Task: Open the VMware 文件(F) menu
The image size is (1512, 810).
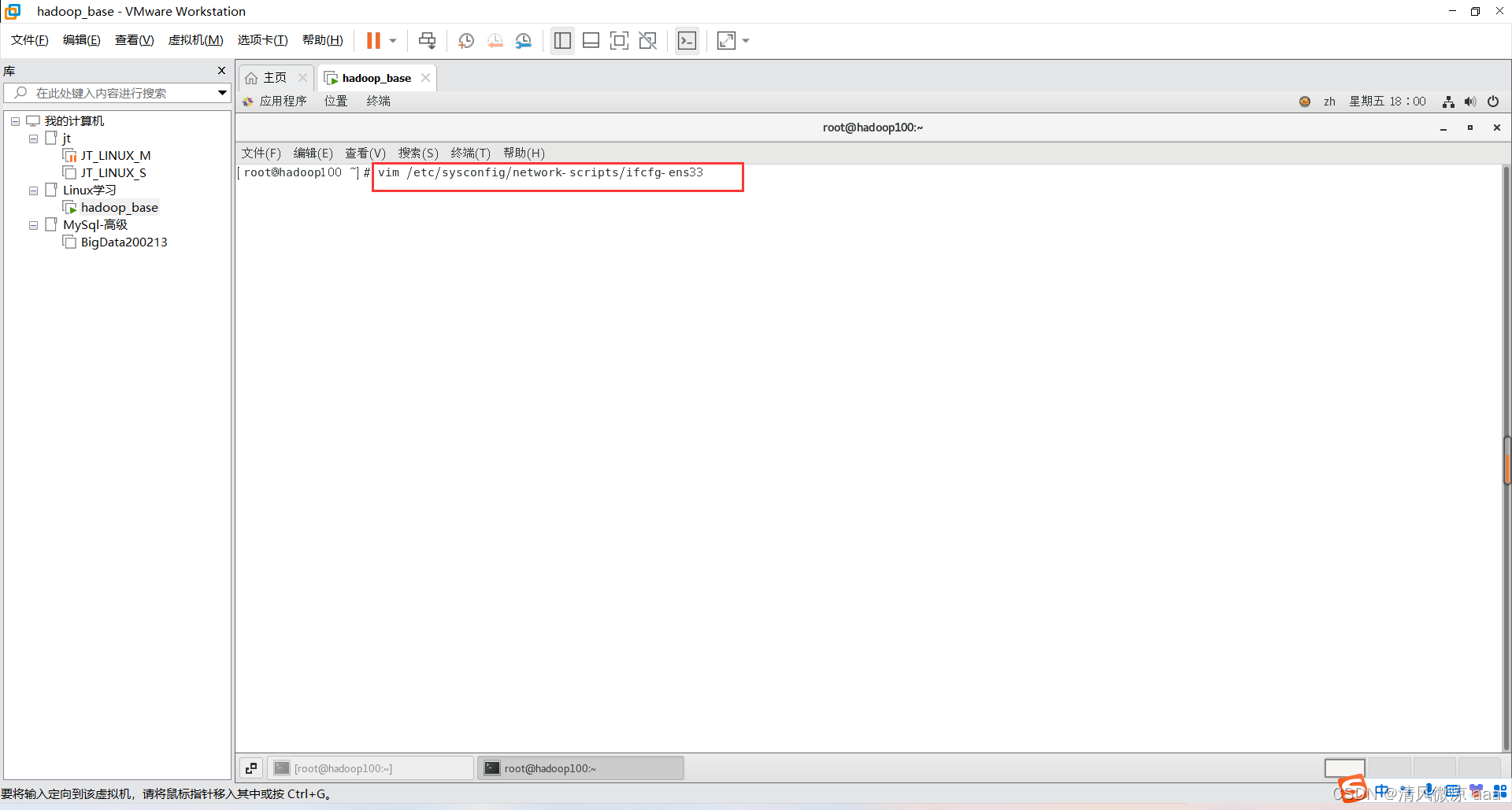Action: pyautogui.click(x=30, y=40)
